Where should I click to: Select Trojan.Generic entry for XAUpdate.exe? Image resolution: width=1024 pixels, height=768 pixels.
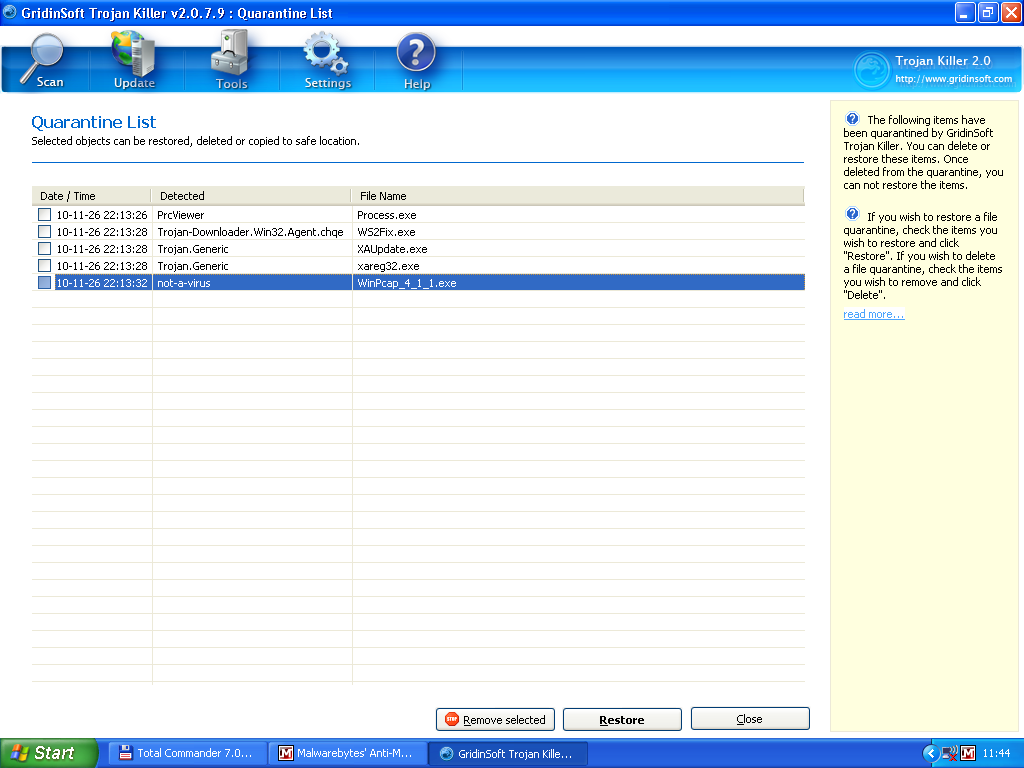193,249
